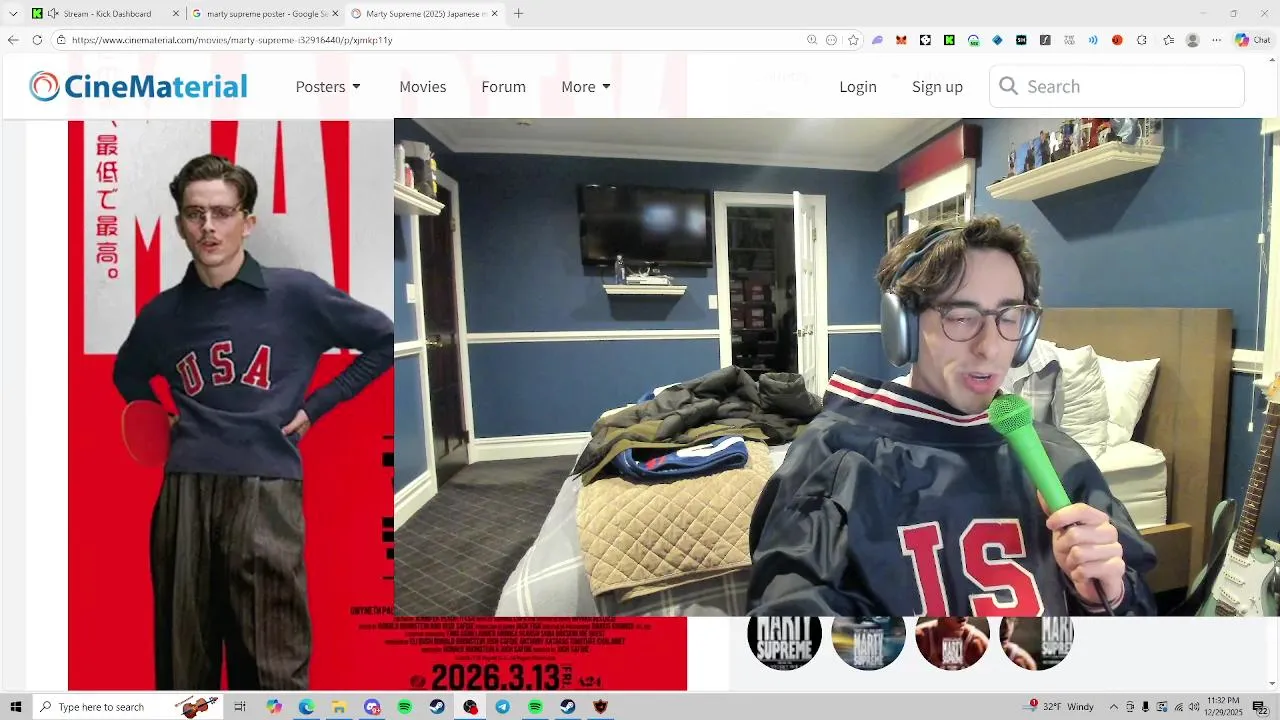
Task: Close the Google Search tab
Action: click(335, 14)
